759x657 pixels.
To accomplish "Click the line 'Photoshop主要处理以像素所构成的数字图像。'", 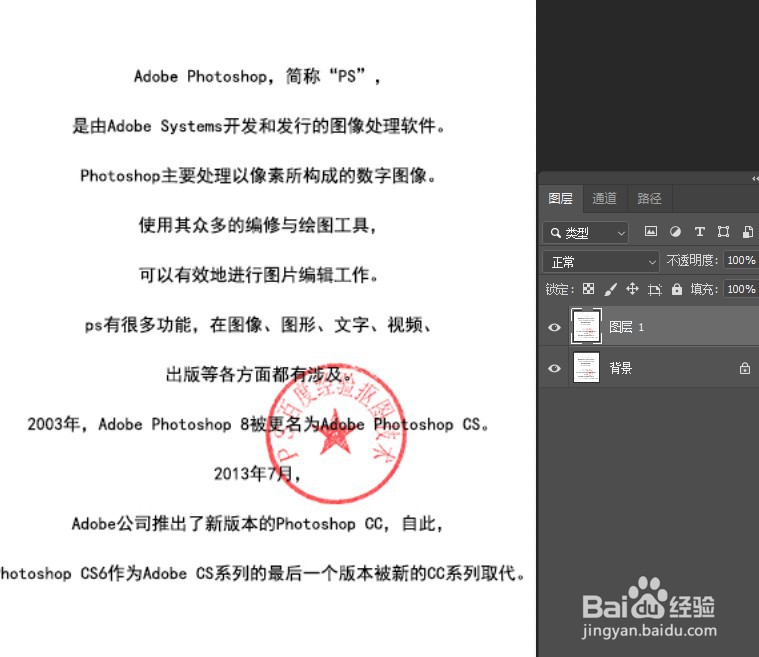I will (x=258, y=176).
